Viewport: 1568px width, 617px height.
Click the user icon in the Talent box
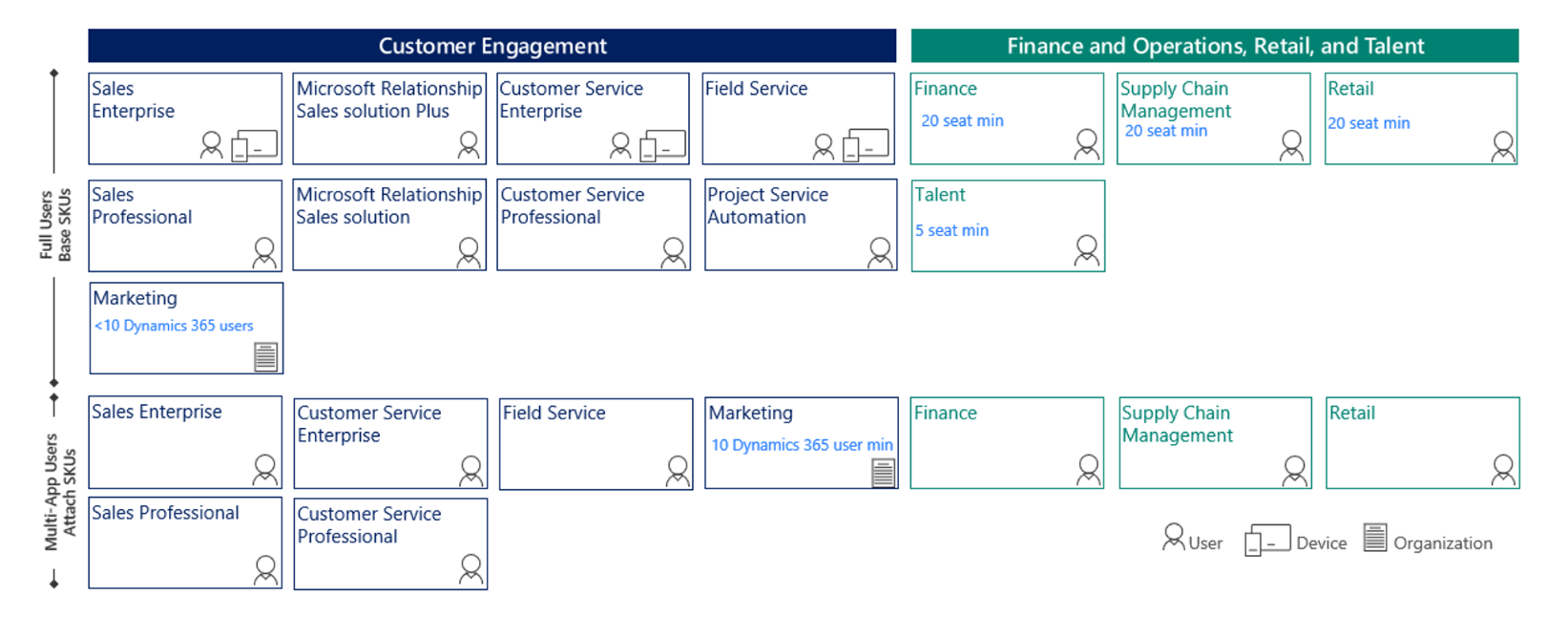[x=1087, y=250]
